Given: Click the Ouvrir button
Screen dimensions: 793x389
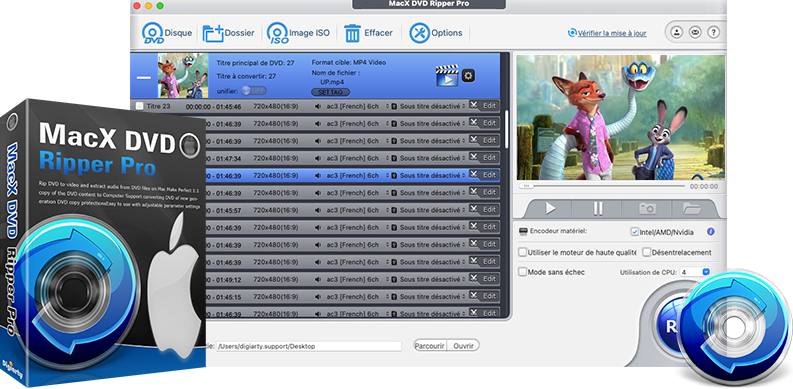Looking at the screenshot, I should point(463,346).
